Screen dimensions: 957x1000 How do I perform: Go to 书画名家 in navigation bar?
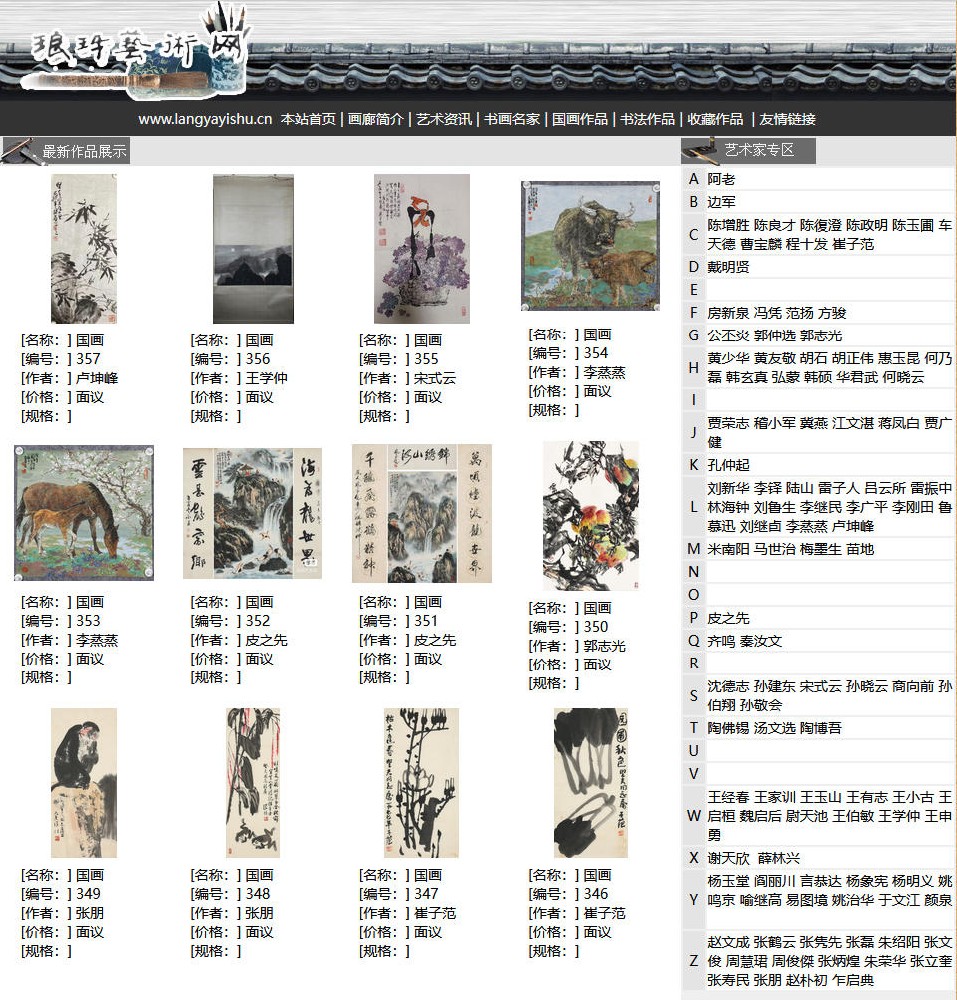(x=512, y=119)
